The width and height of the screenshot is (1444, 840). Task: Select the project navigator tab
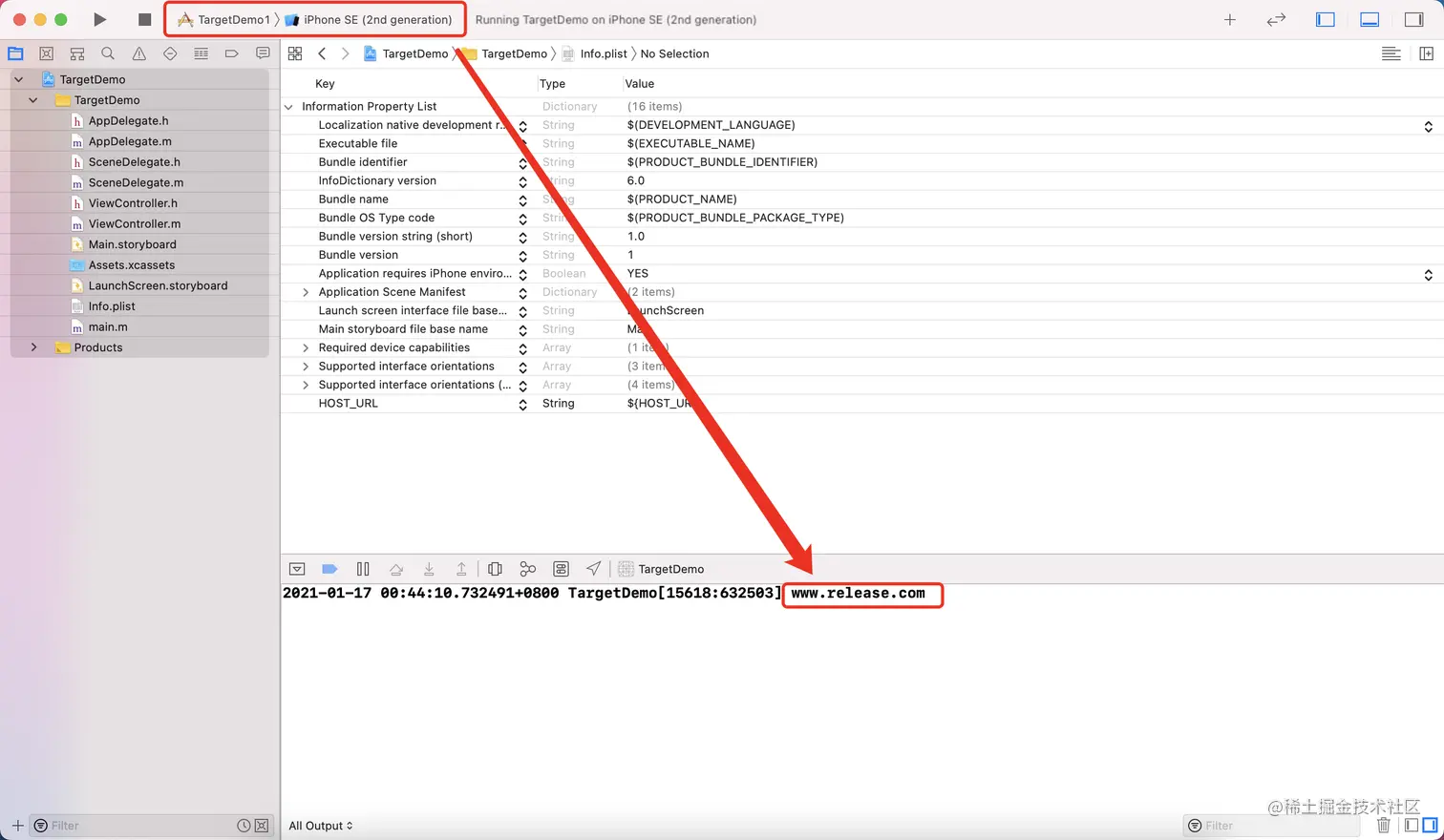pyautogui.click(x=15, y=53)
